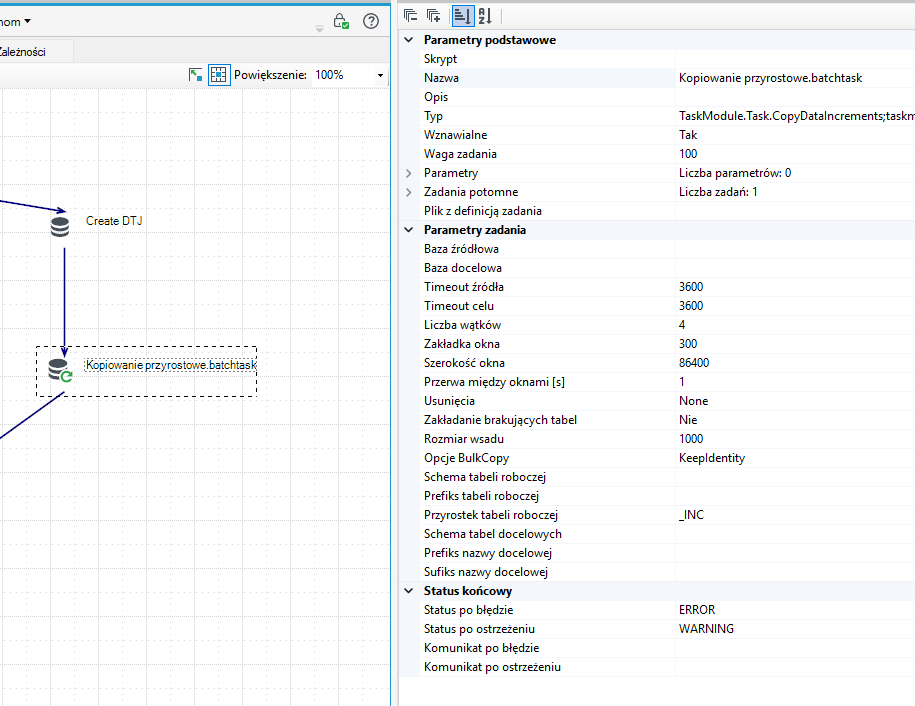Switch to the Zależności tab
The image size is (915, 706).
[34, 52]
